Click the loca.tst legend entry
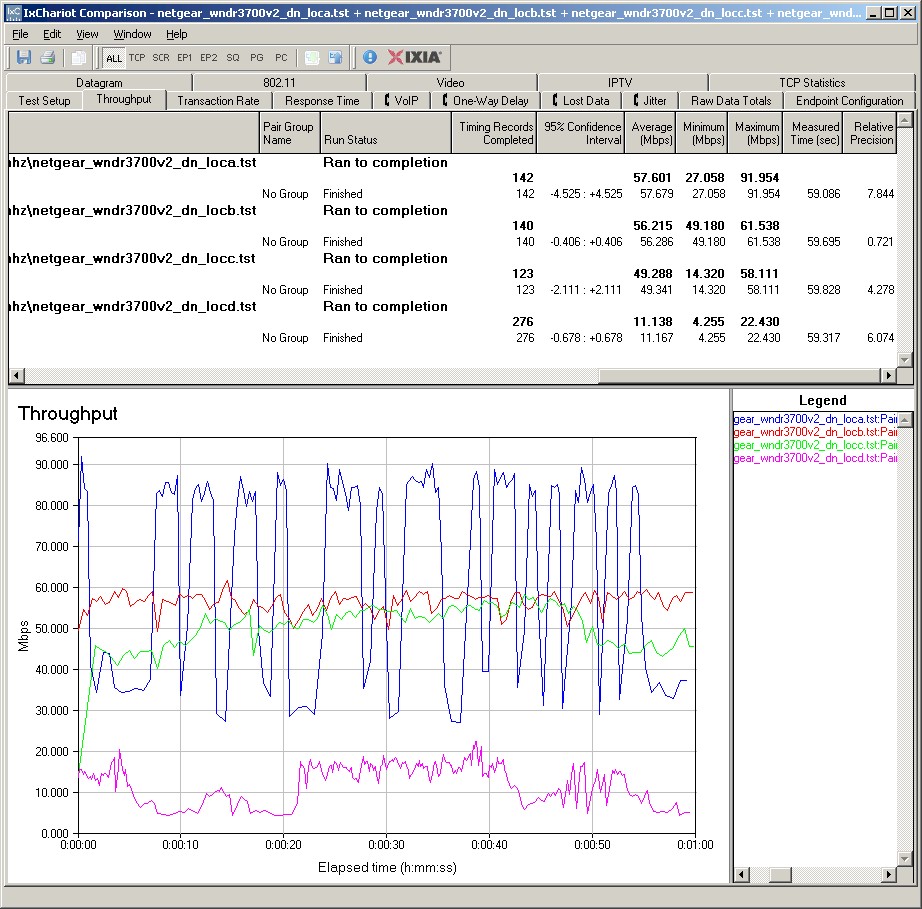 (x=815, y=419)
